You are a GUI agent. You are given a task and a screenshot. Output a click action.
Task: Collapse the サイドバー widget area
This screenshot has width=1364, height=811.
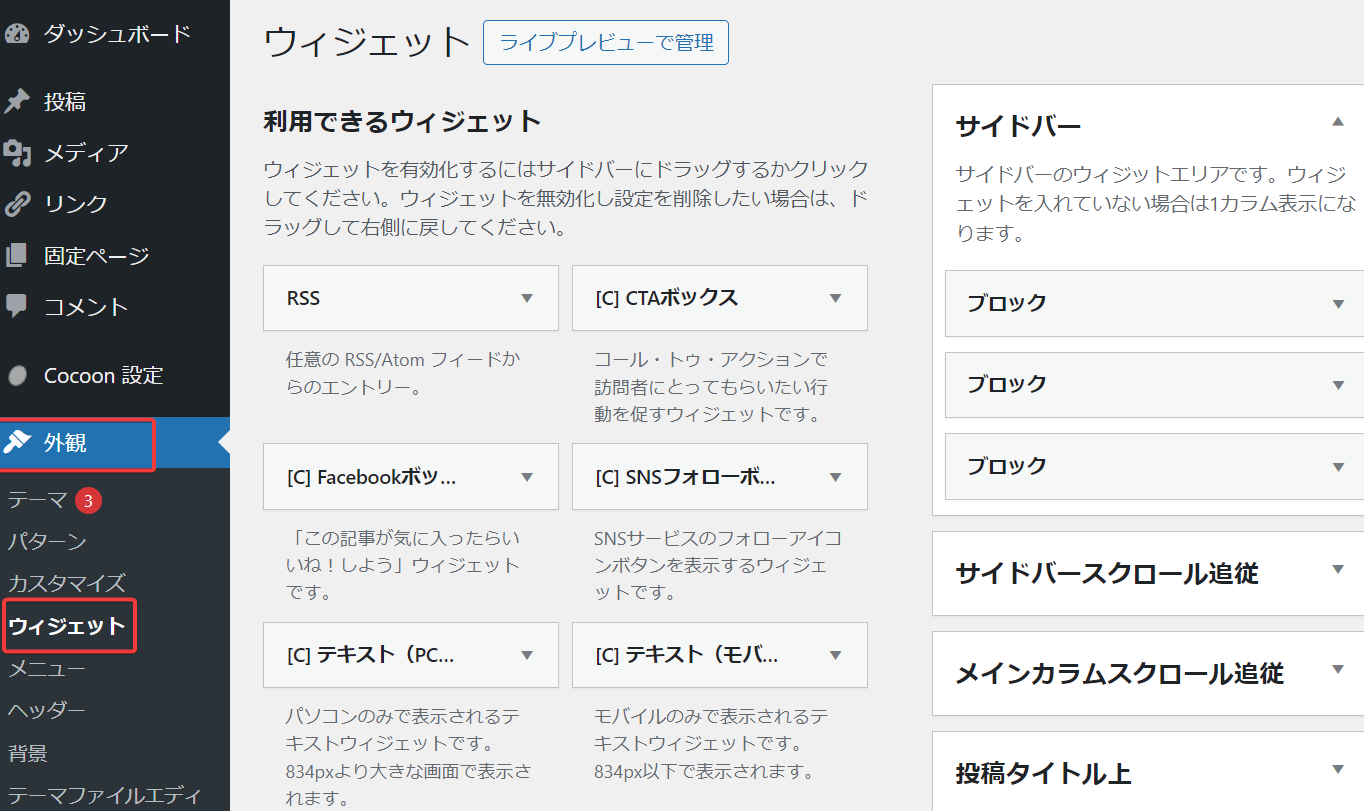pos(1338,122)
